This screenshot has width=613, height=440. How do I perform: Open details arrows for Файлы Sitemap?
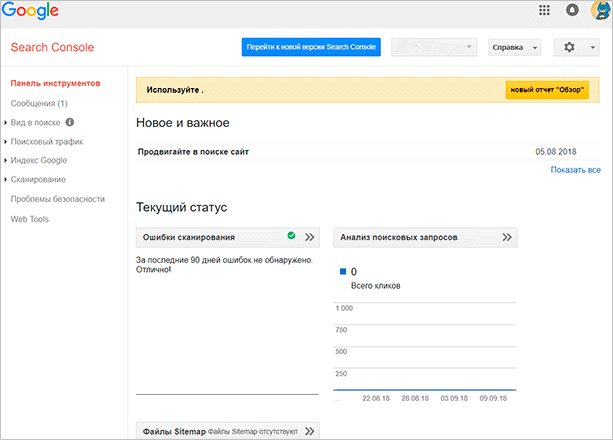click(309, 431)
